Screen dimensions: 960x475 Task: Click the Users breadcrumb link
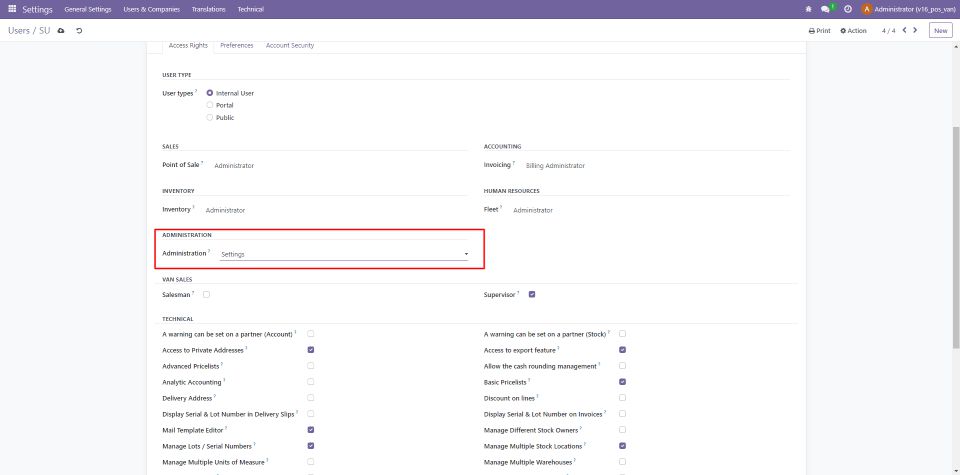[19, 31]
